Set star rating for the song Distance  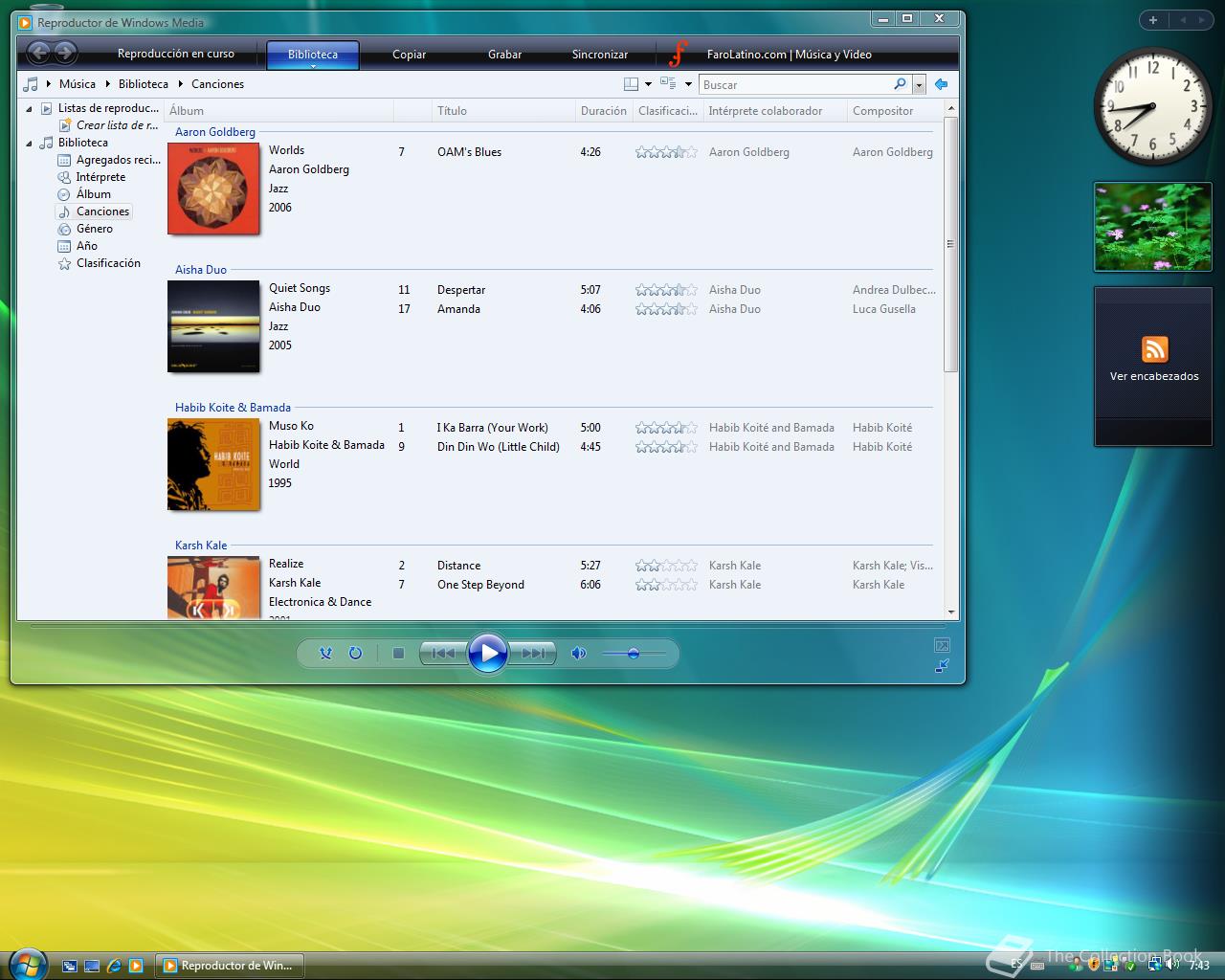(x=666, y=566)
